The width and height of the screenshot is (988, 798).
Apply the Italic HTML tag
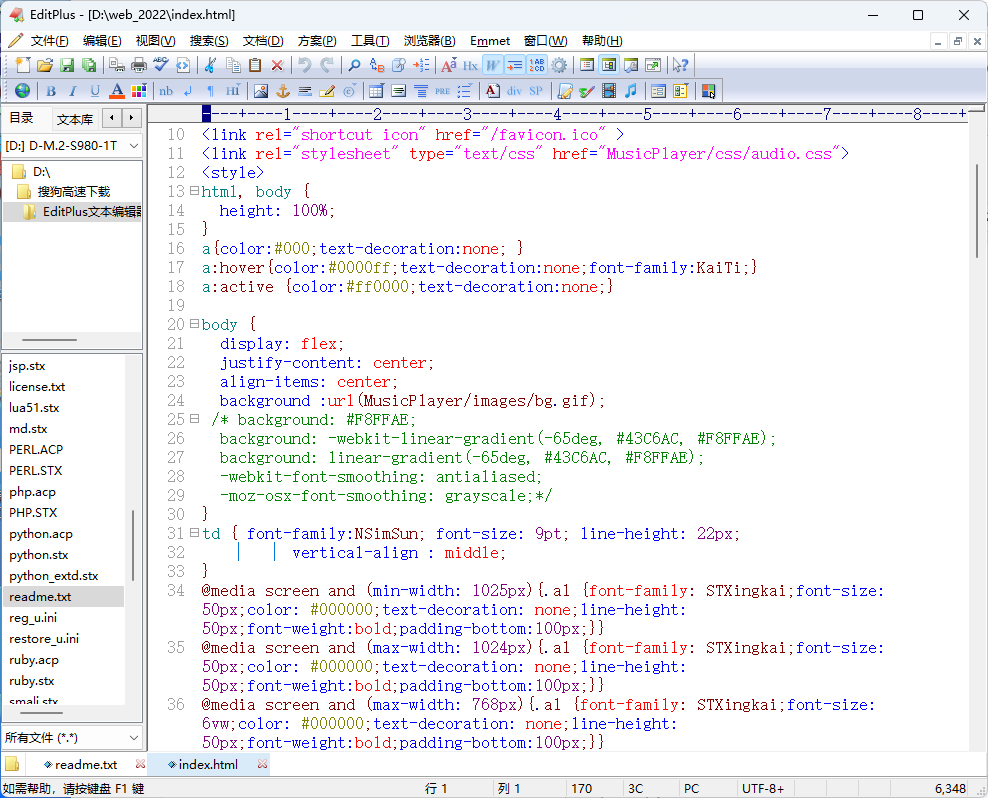coord(73,91)
